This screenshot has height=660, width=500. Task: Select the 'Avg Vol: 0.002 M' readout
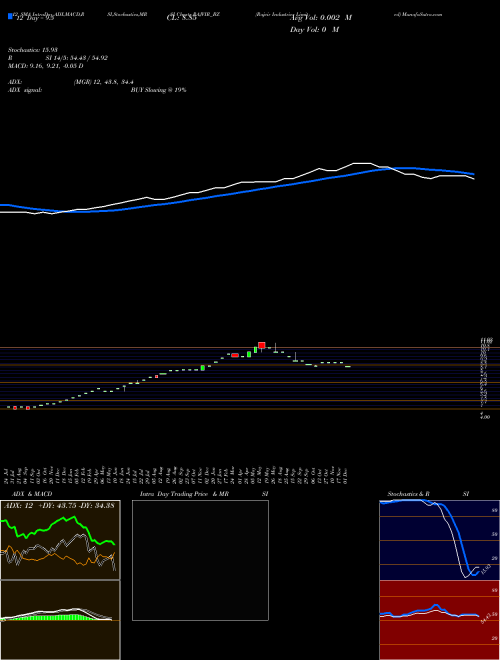coord(320,18)
